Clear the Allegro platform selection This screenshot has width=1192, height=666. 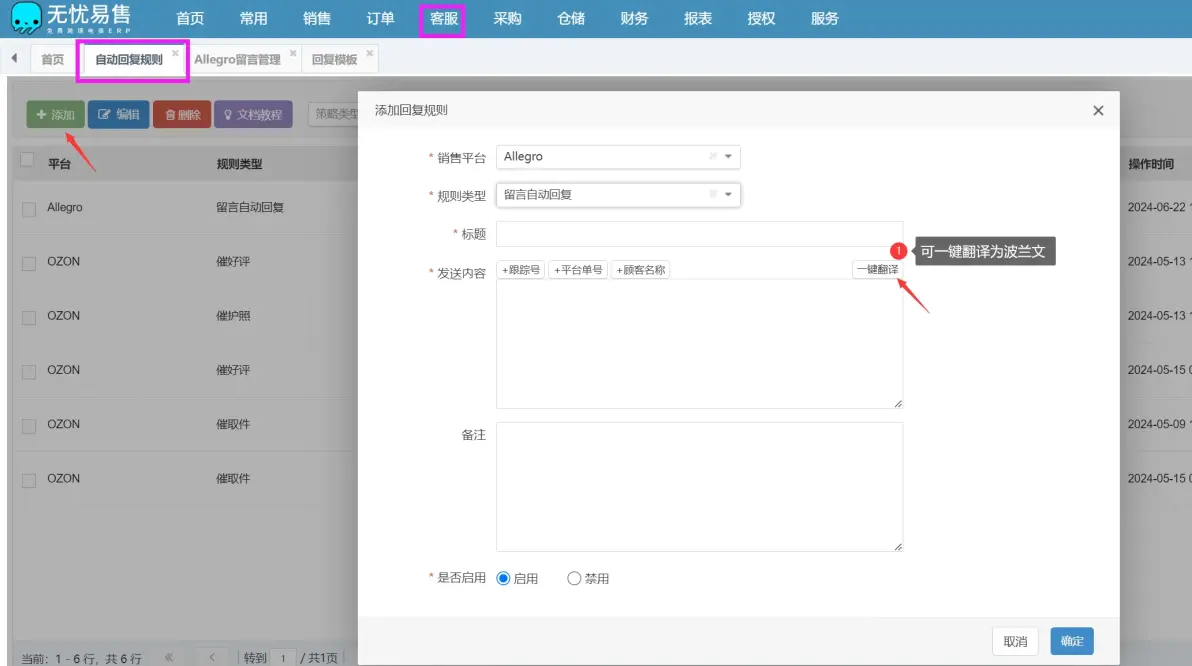click(713, 156)
